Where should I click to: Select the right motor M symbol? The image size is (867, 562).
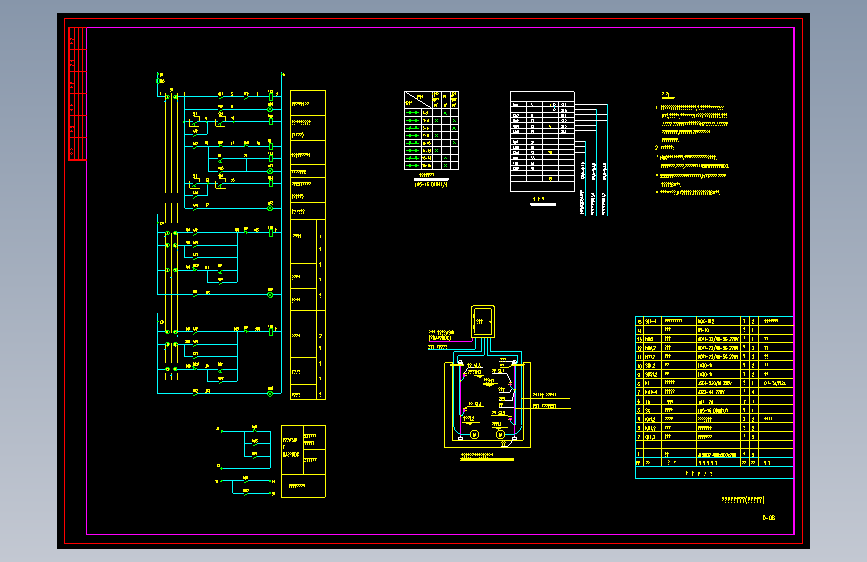click(x=500, y=435)
